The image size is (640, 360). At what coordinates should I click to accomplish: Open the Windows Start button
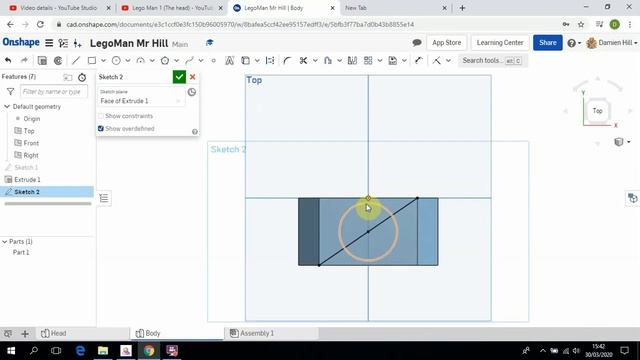pyautogui.click(x=11, y=351)
